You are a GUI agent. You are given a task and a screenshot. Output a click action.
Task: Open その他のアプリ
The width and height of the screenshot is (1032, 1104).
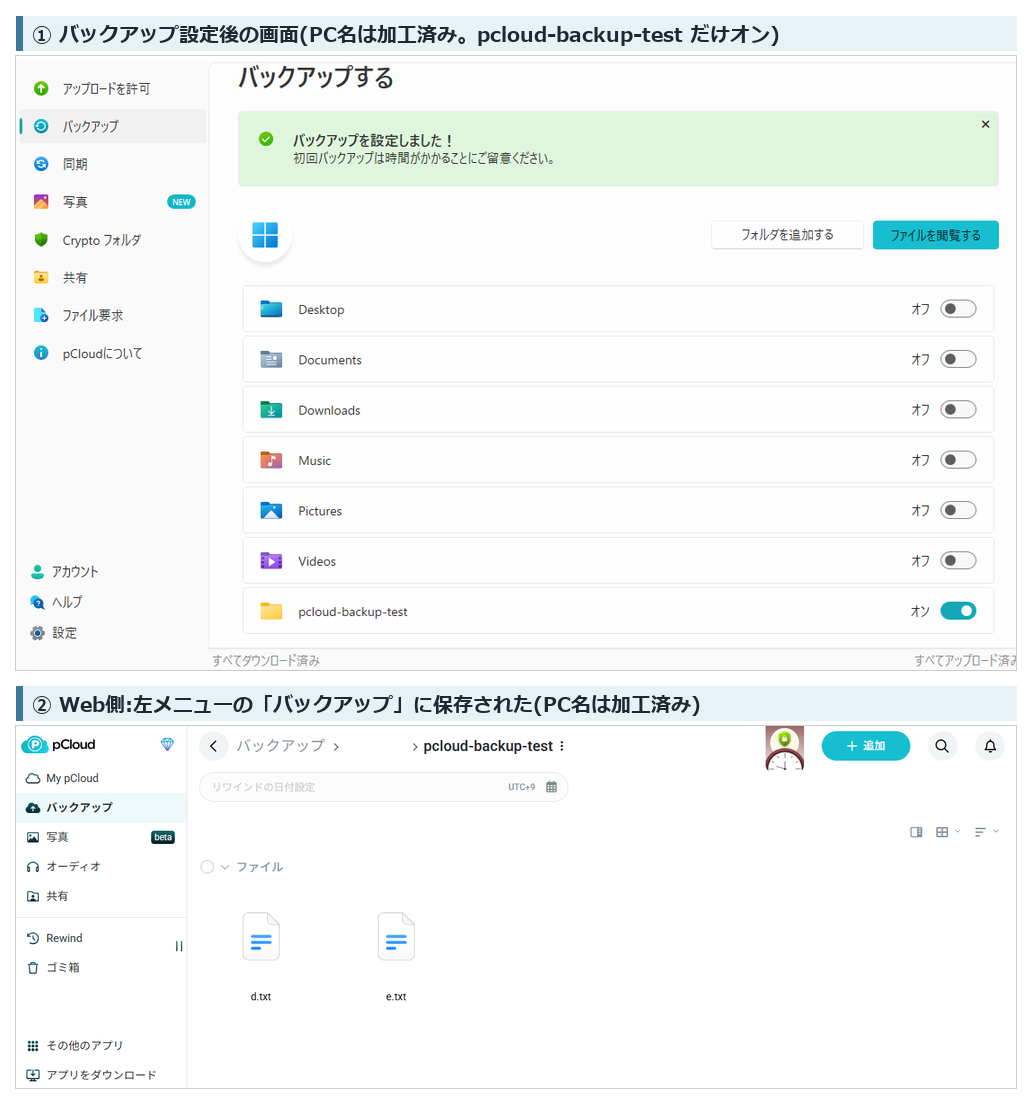[74, 1046]
